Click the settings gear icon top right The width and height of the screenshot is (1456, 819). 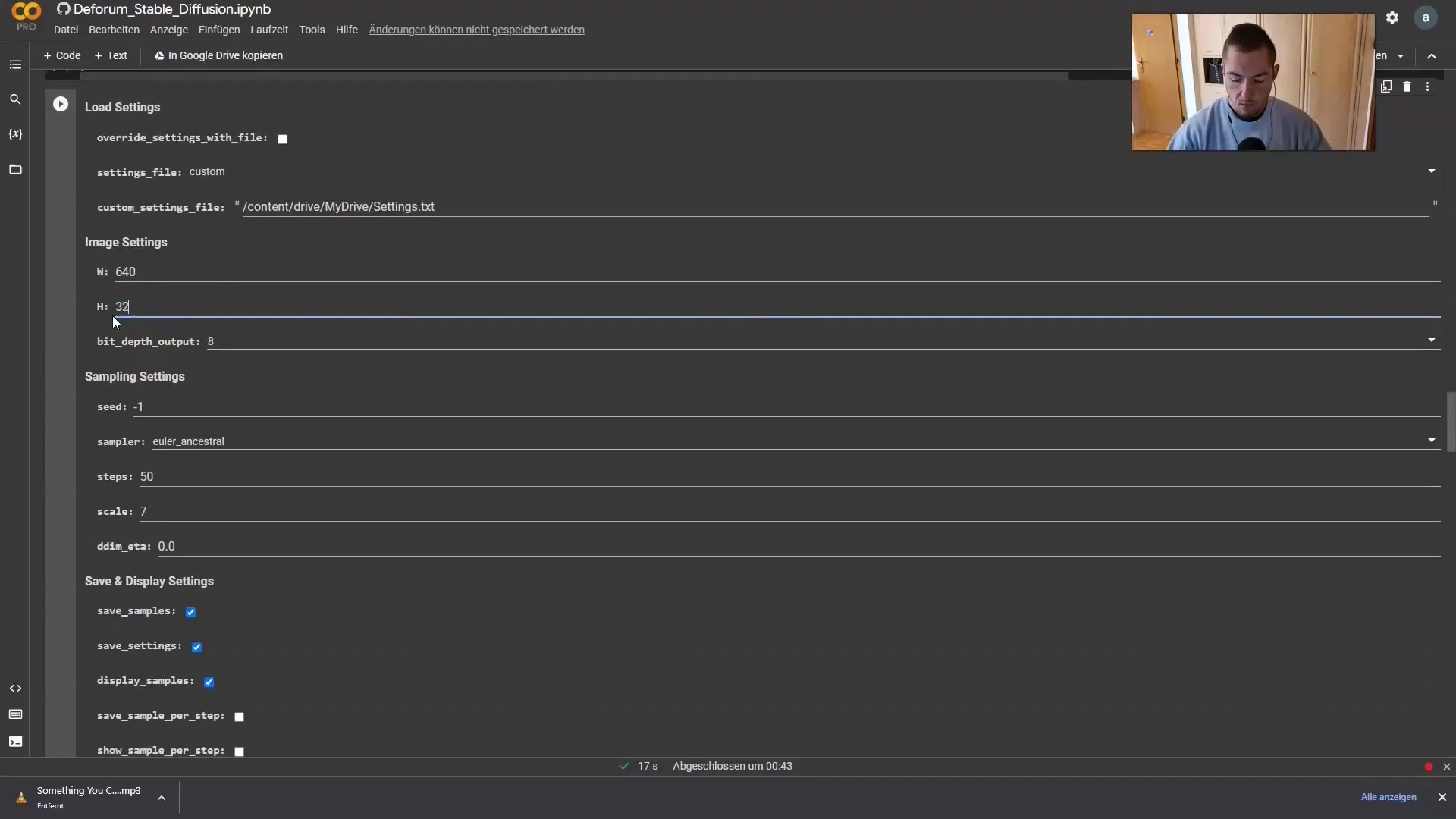click(1392, 18)
